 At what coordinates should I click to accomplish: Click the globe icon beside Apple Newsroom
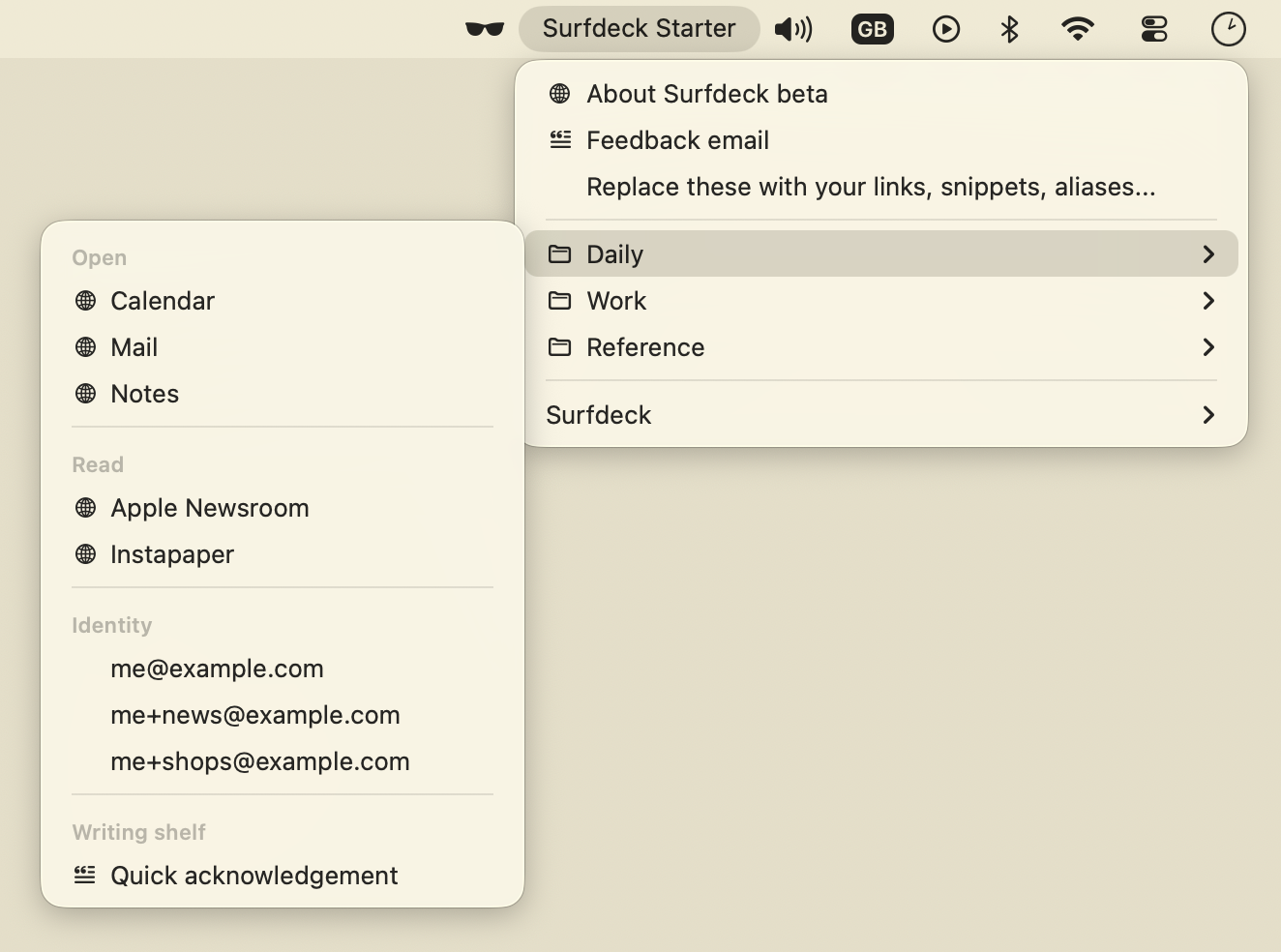pos(86,508)
